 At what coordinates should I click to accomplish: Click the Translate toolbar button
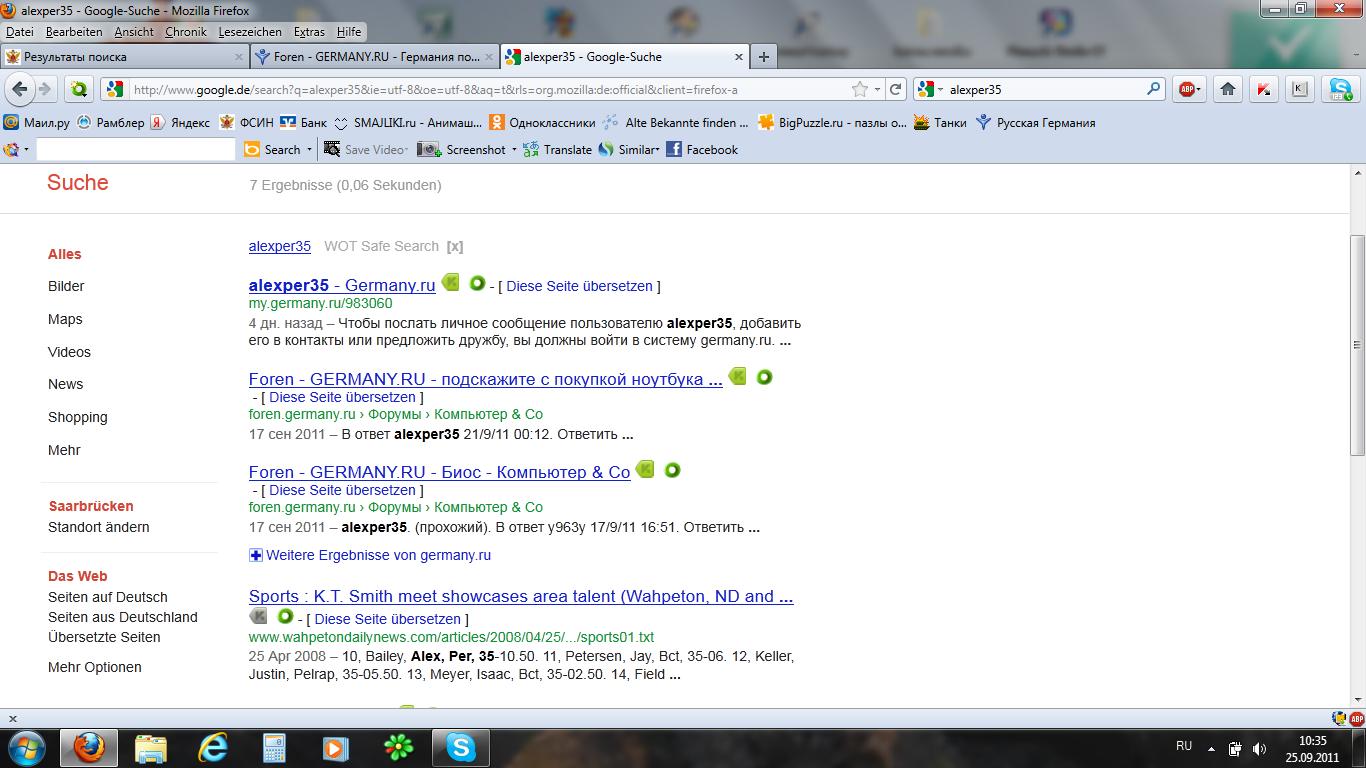pyautogui.click(x=557, y=149)
